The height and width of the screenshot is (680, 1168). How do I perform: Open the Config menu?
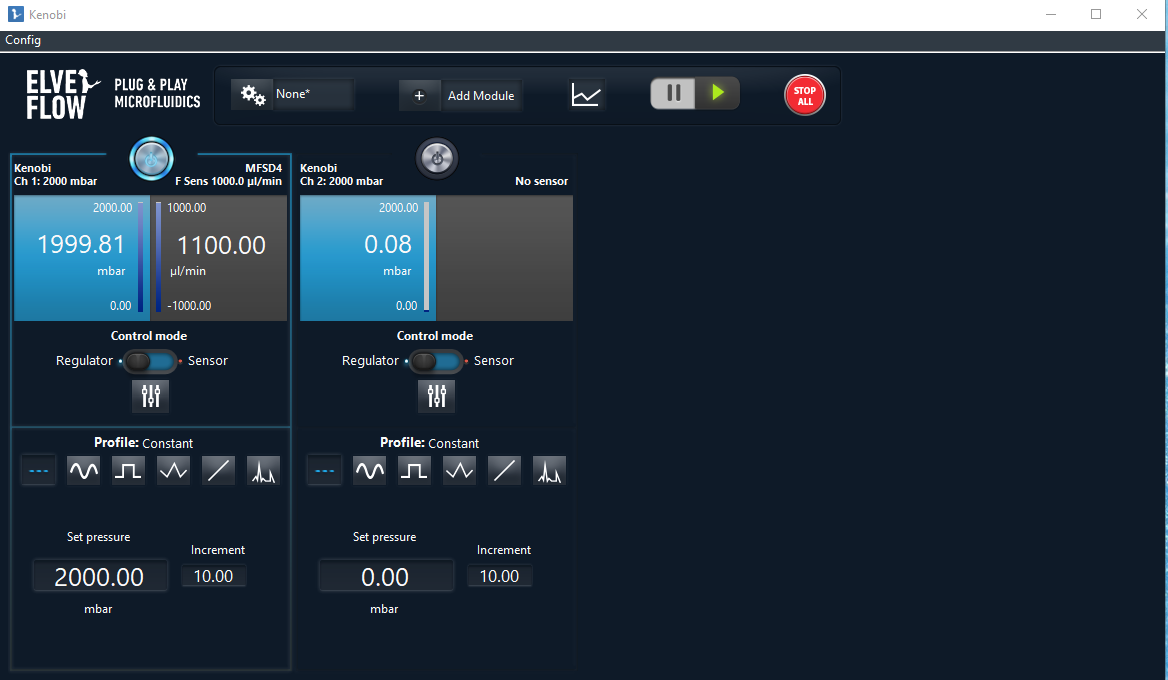pos(23,40)
